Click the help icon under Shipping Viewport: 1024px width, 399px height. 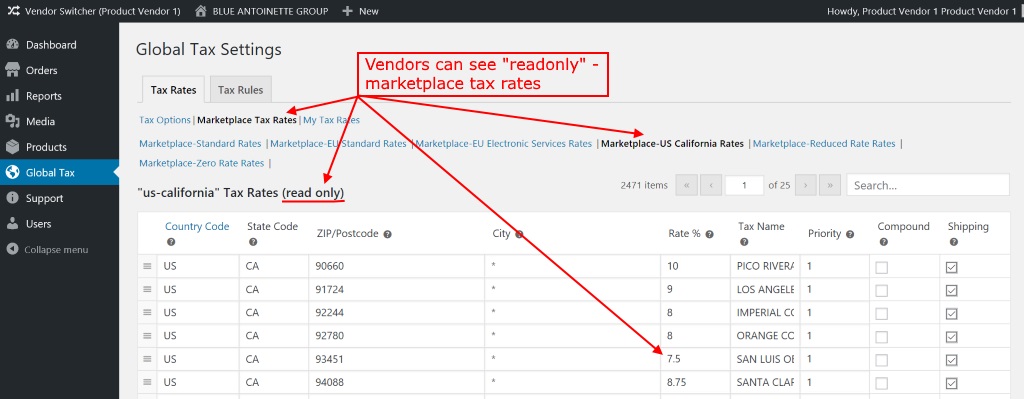(953, 242)
